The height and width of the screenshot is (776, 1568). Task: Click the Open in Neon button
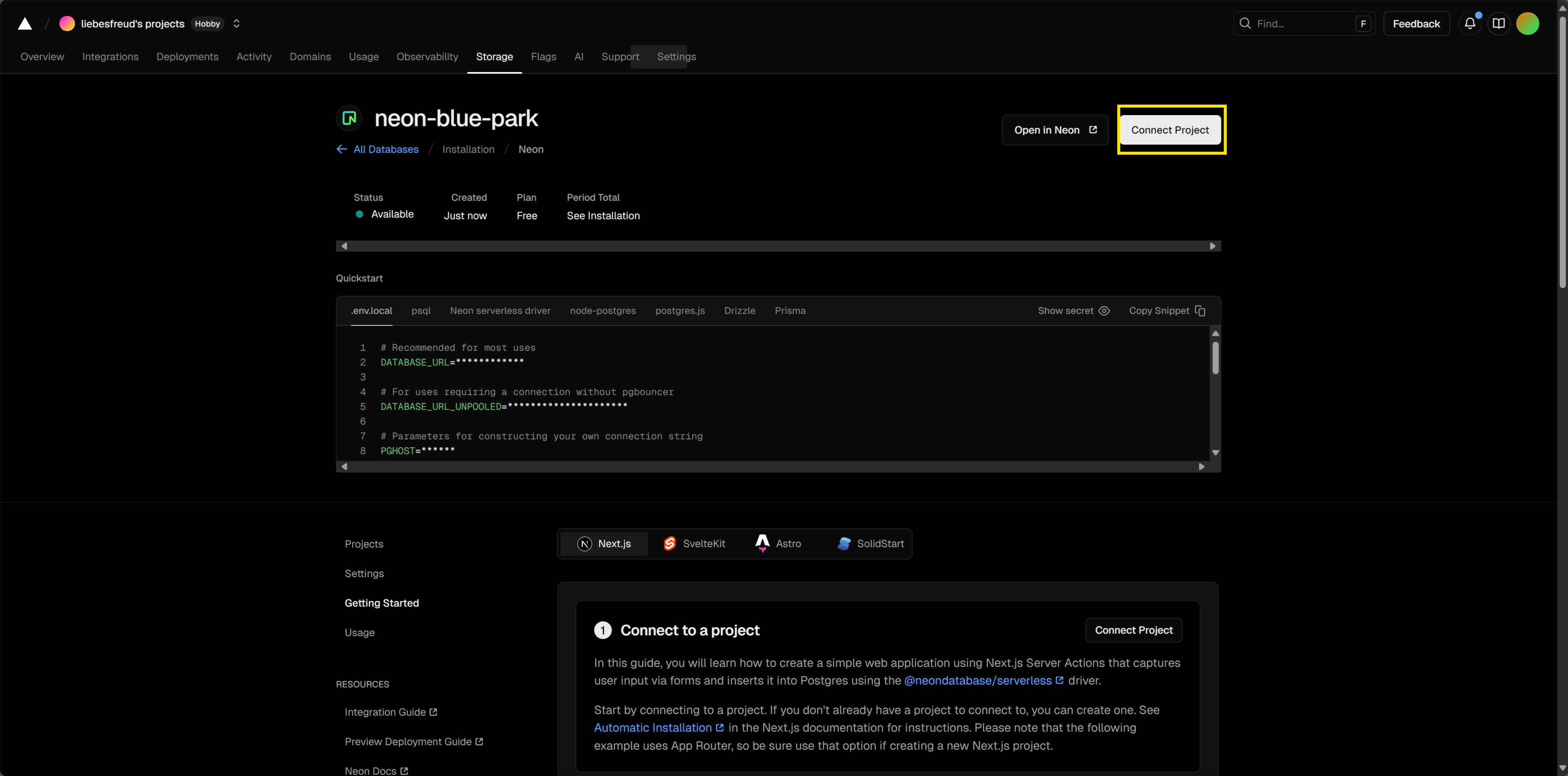pyautogui.click(x=1054, y=130)
